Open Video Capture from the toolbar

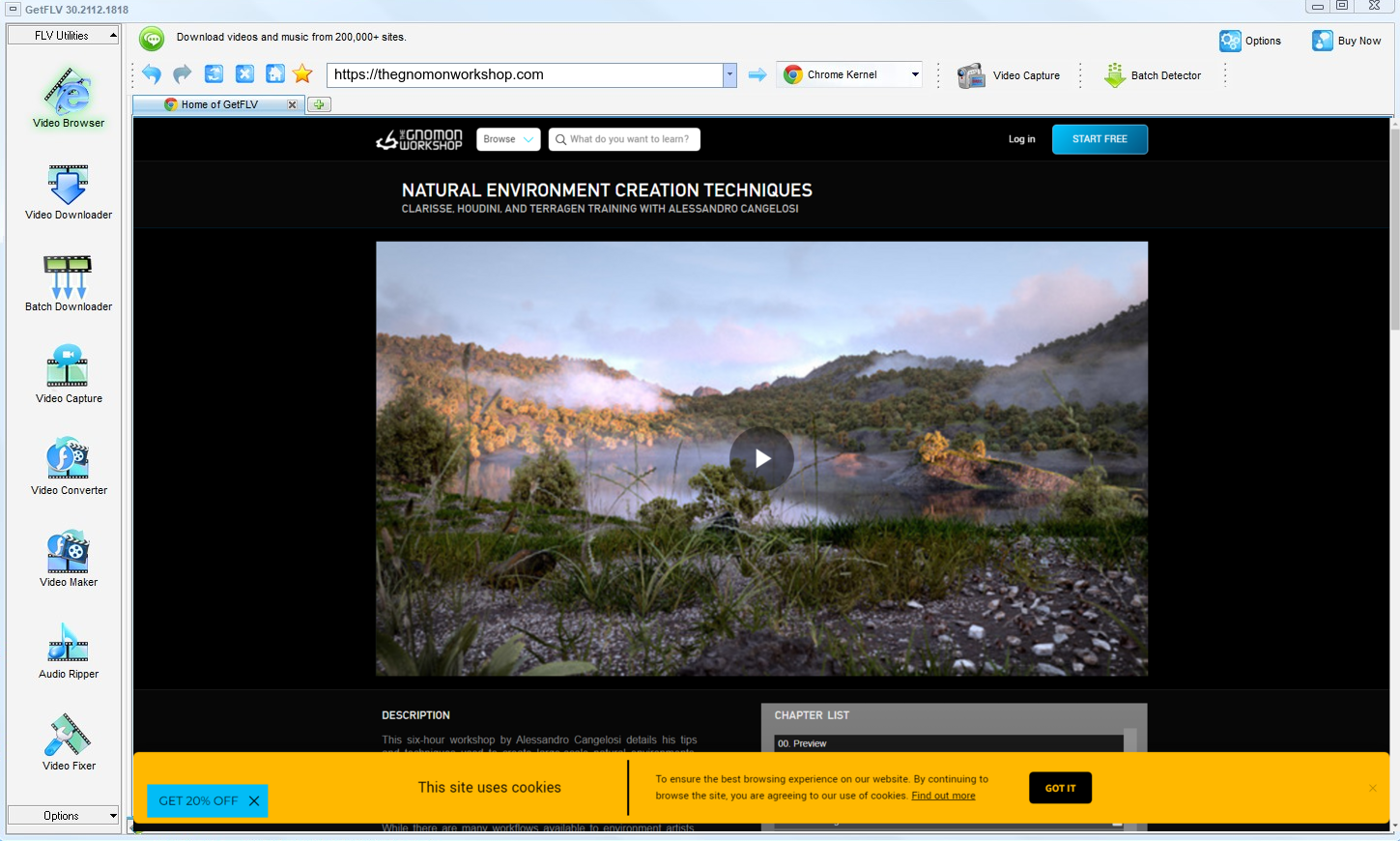tap(1009, 75)
